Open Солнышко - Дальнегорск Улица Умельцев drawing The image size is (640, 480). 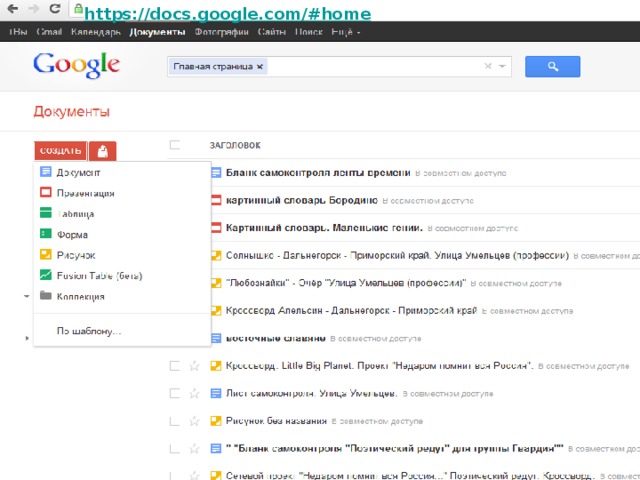coord(397,256)
